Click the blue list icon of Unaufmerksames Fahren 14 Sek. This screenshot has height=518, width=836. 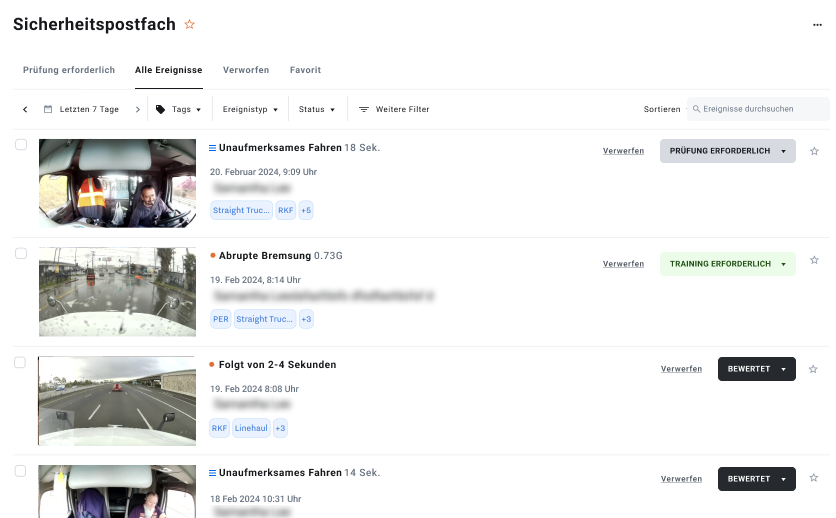tap(212, 473)
